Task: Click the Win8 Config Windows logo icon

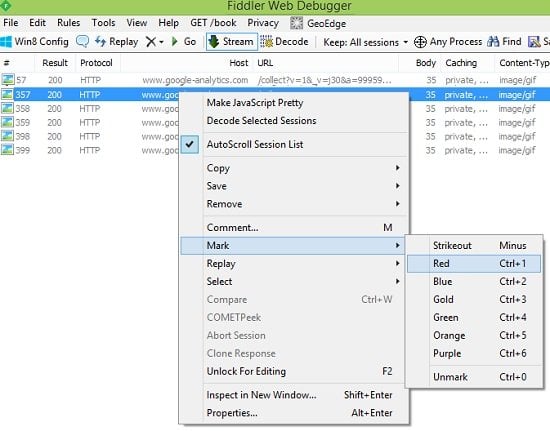Action: point(6,42)
